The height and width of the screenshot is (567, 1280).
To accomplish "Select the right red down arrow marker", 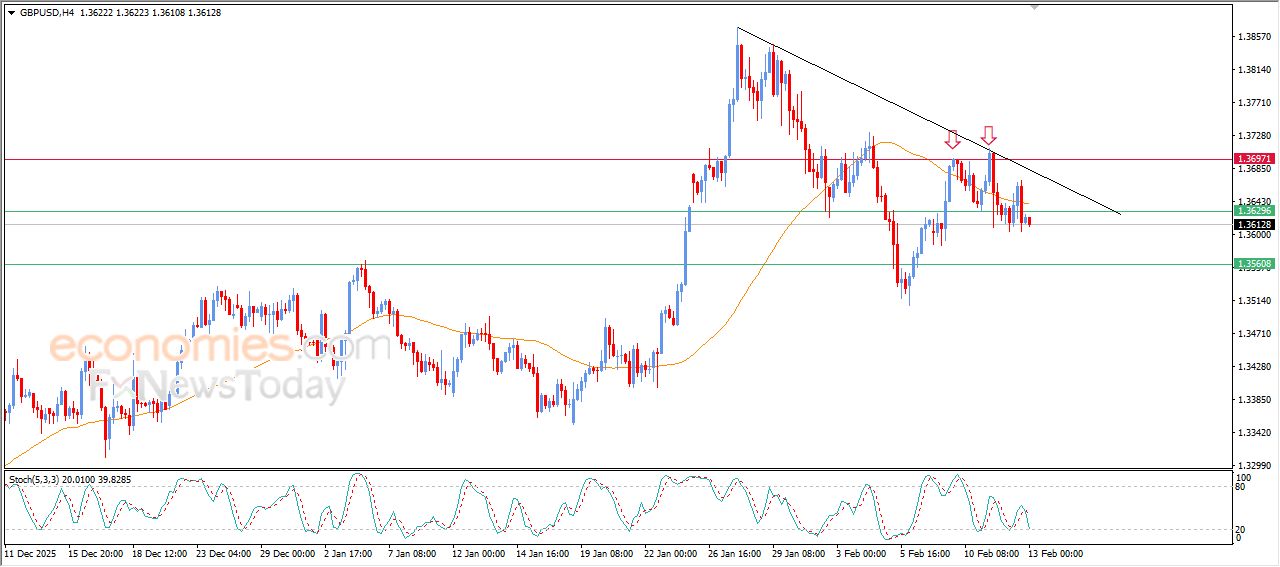I will pyautogui.click(x=988, y=135).
